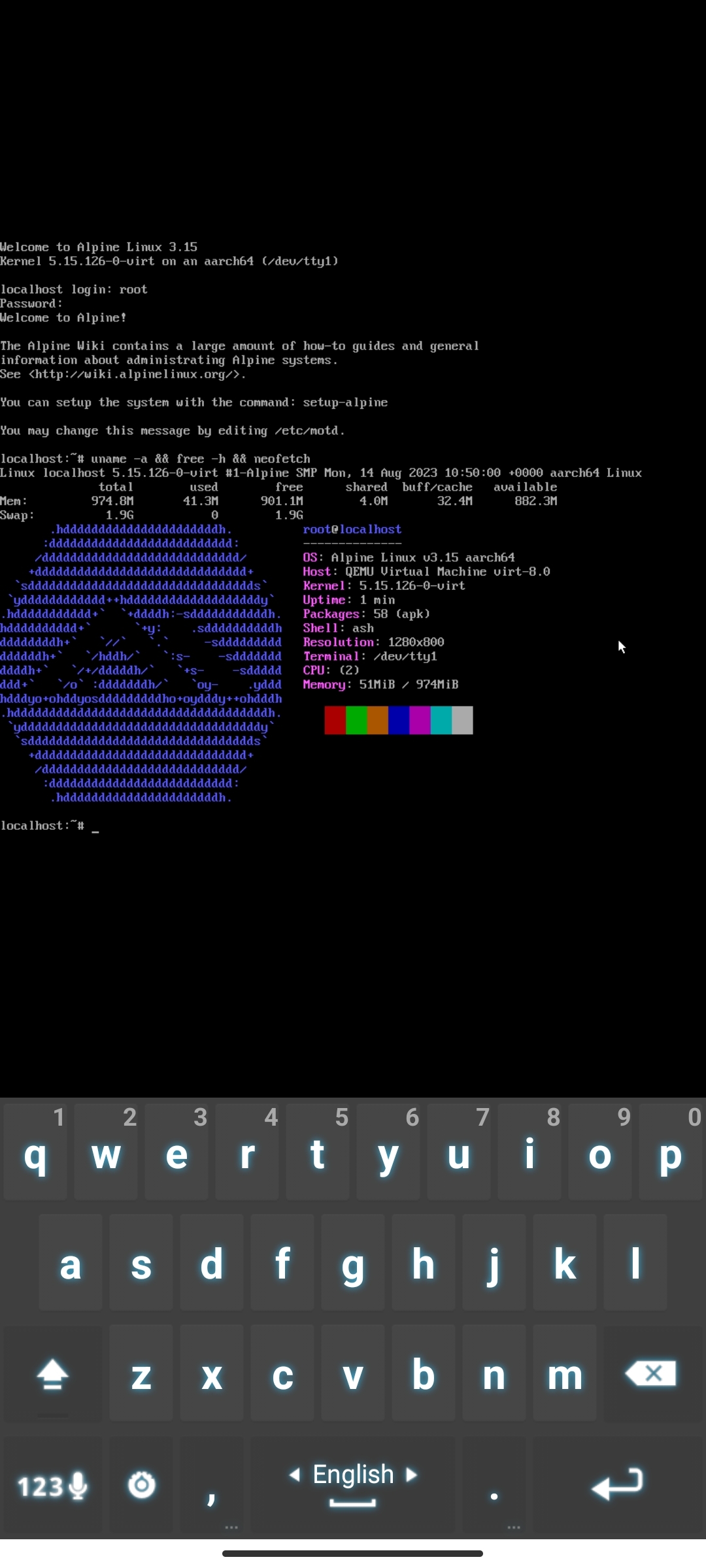
Task: Hit the l key on keyboard
Action: tap(635, 1264)
